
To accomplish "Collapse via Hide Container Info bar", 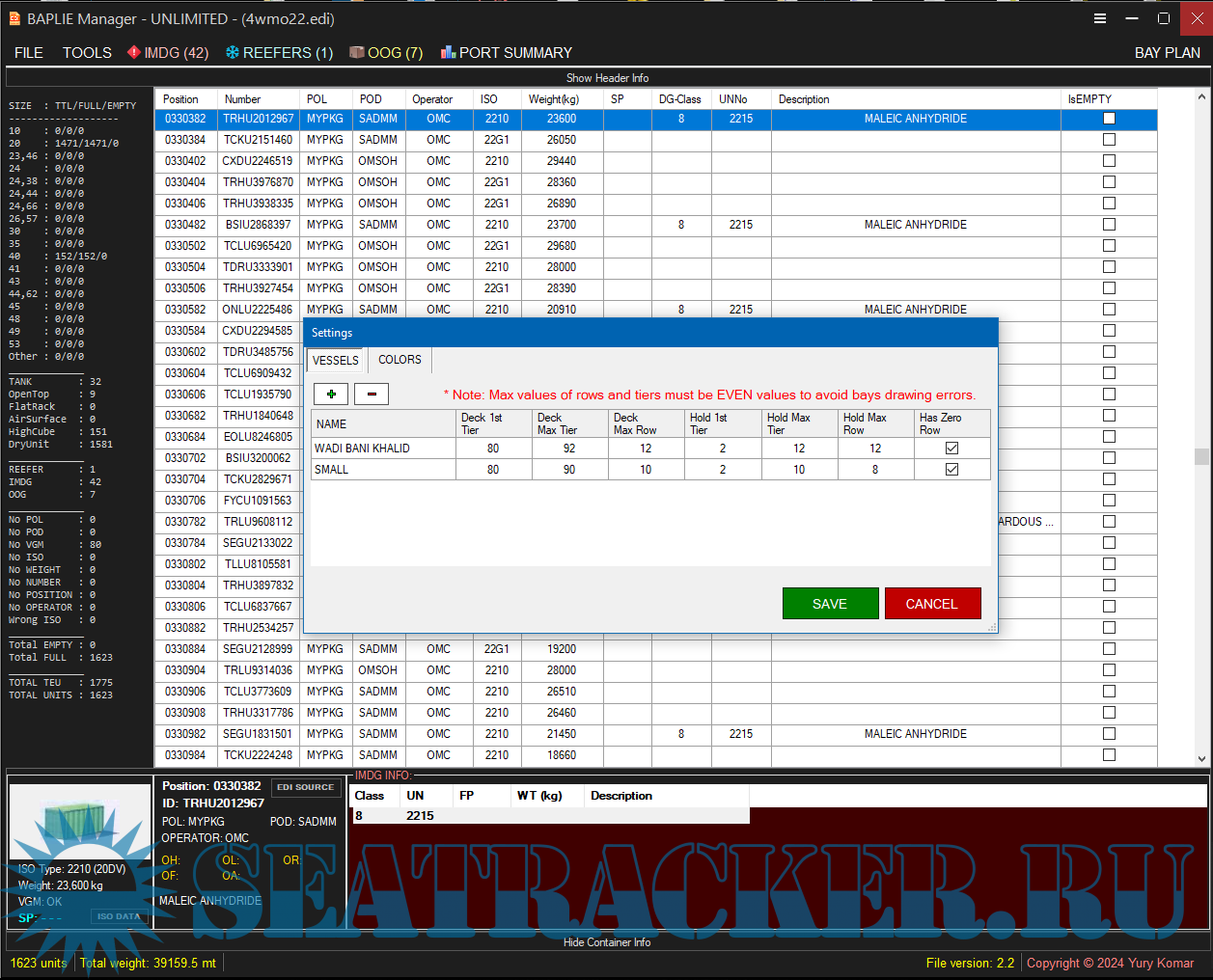I will point(607,942).
